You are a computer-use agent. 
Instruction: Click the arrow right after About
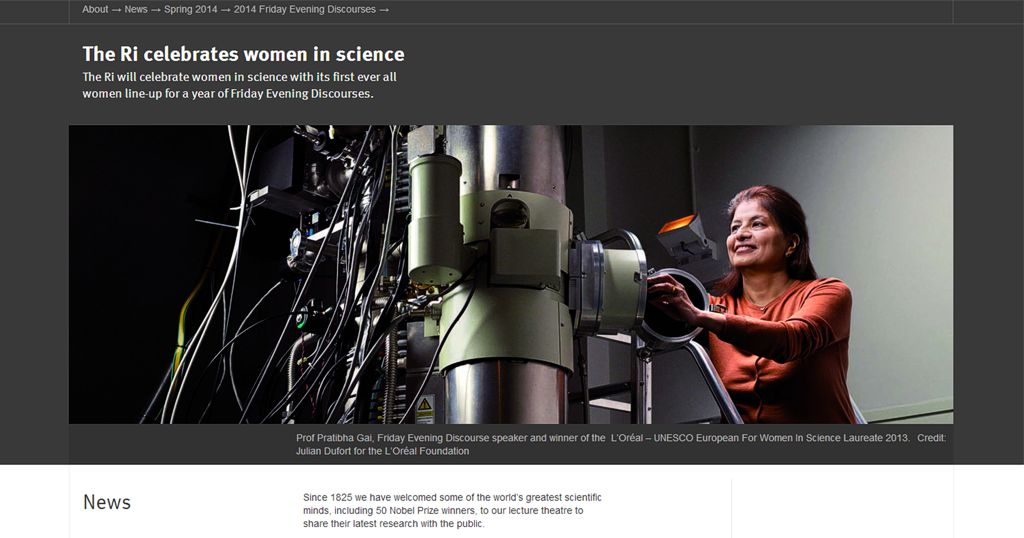click(116, 10)
